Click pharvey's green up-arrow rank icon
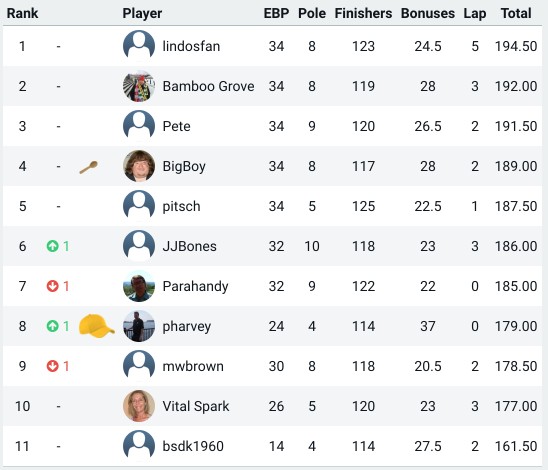The image size is (548, 470). tap(52, 326)
